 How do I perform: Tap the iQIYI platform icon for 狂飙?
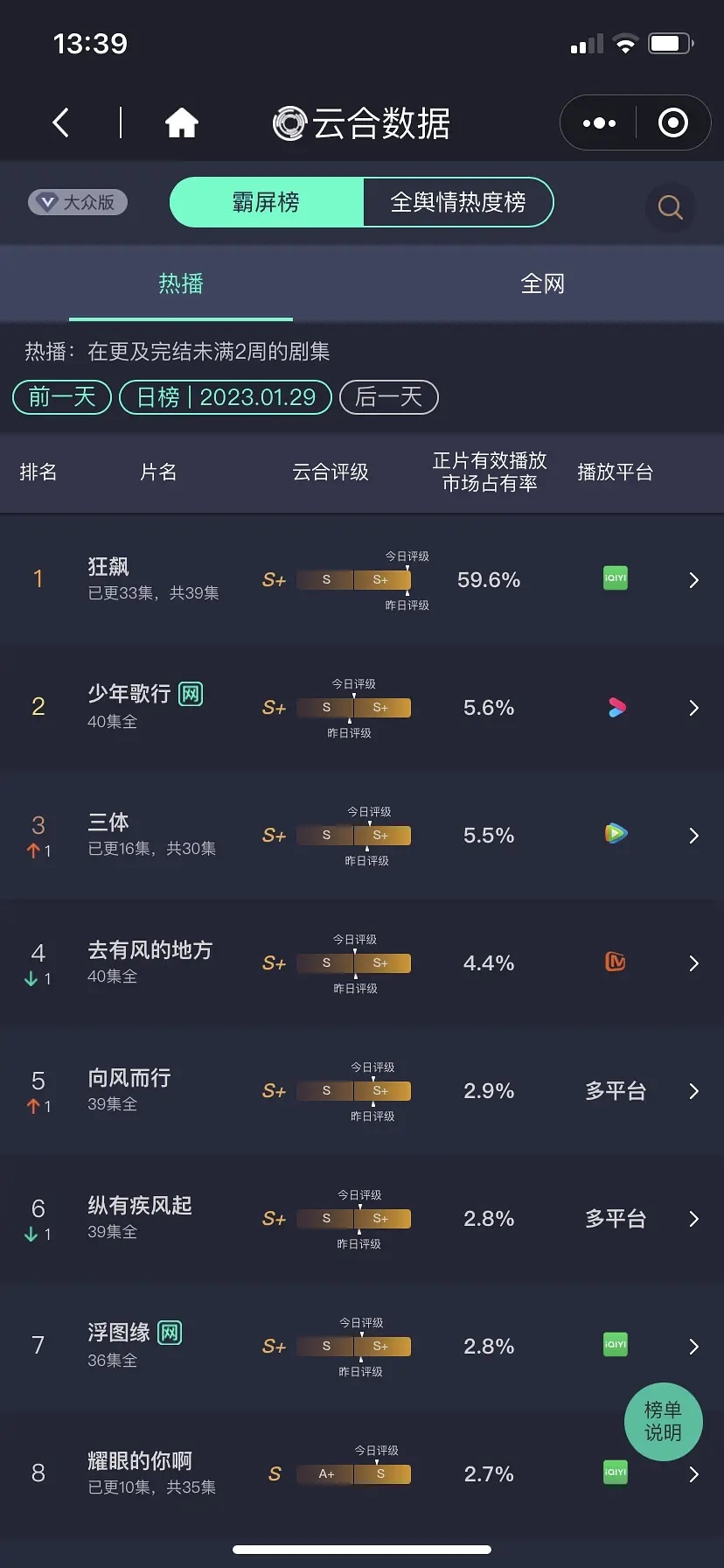[x=616, y=578]
